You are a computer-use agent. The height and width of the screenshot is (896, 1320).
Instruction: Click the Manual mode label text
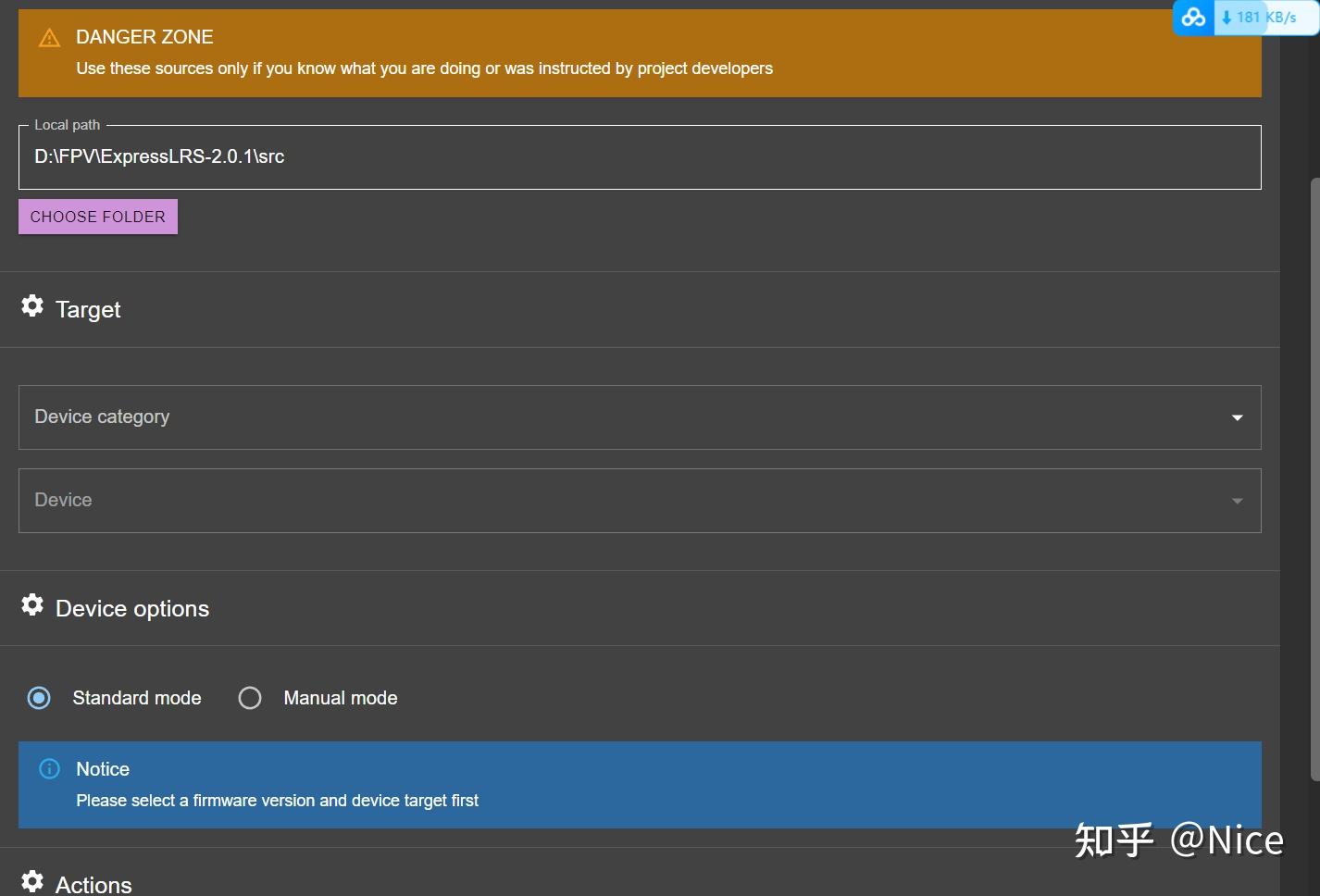pyautogui.click(x=341, y=698)
